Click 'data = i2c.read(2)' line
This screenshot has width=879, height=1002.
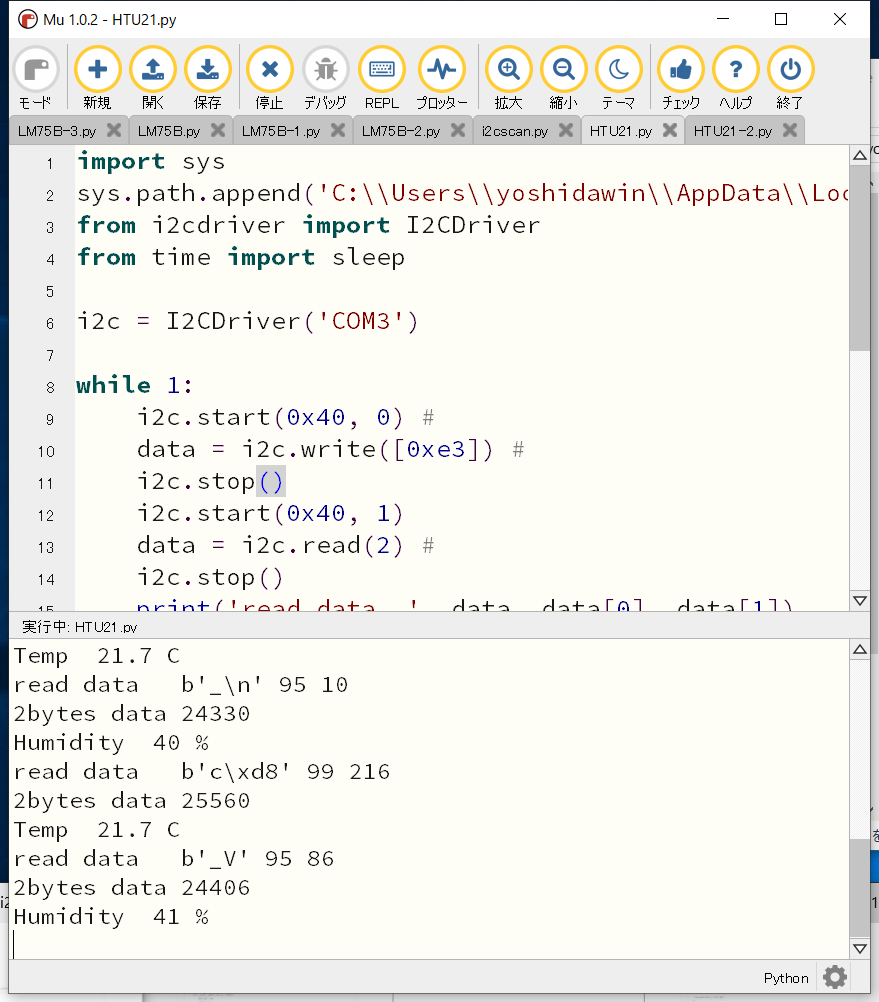(270, 546)
